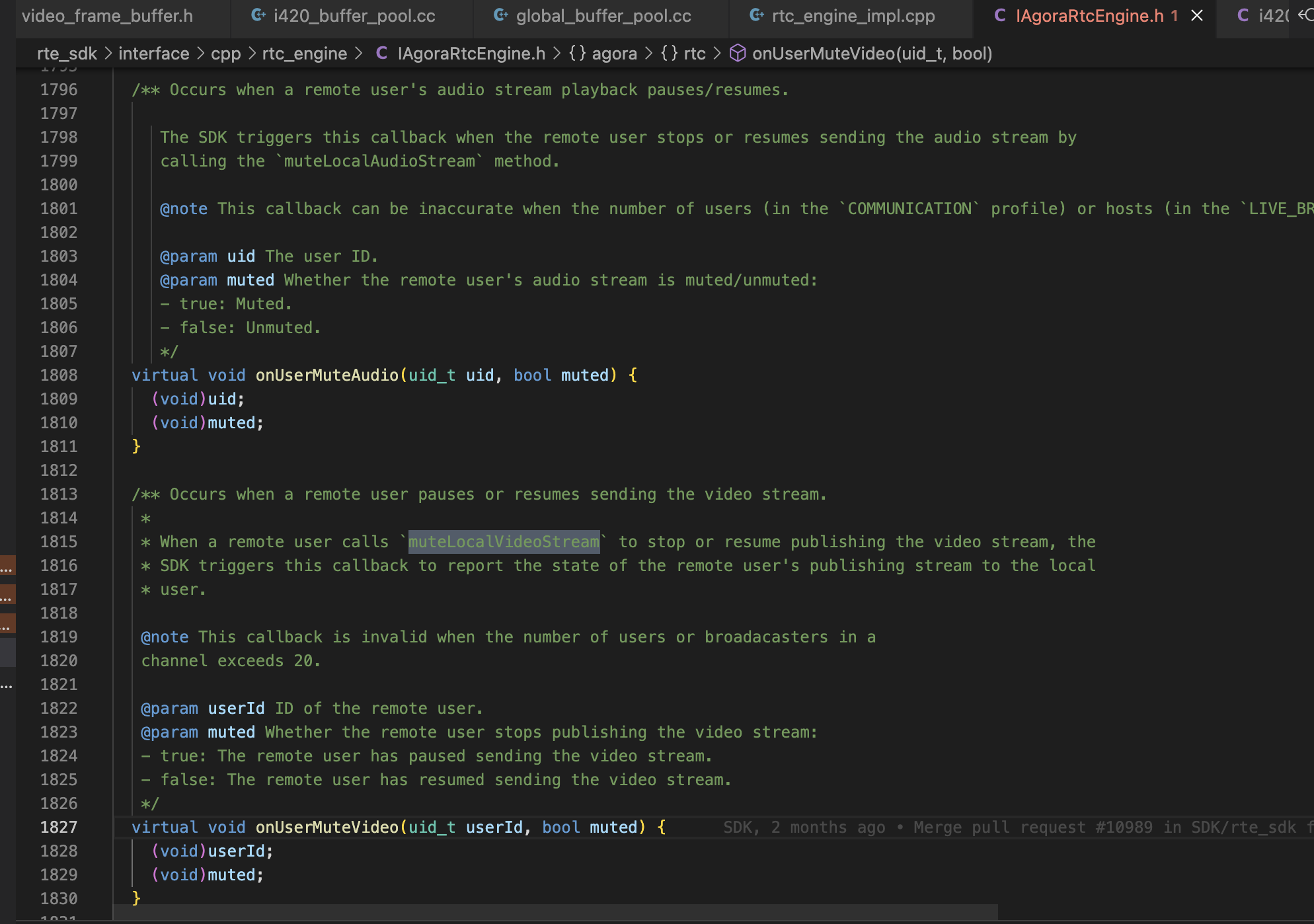Expand the rte_sdk breadcrumb
1314x924 pixels.
[x=67, y=54]
